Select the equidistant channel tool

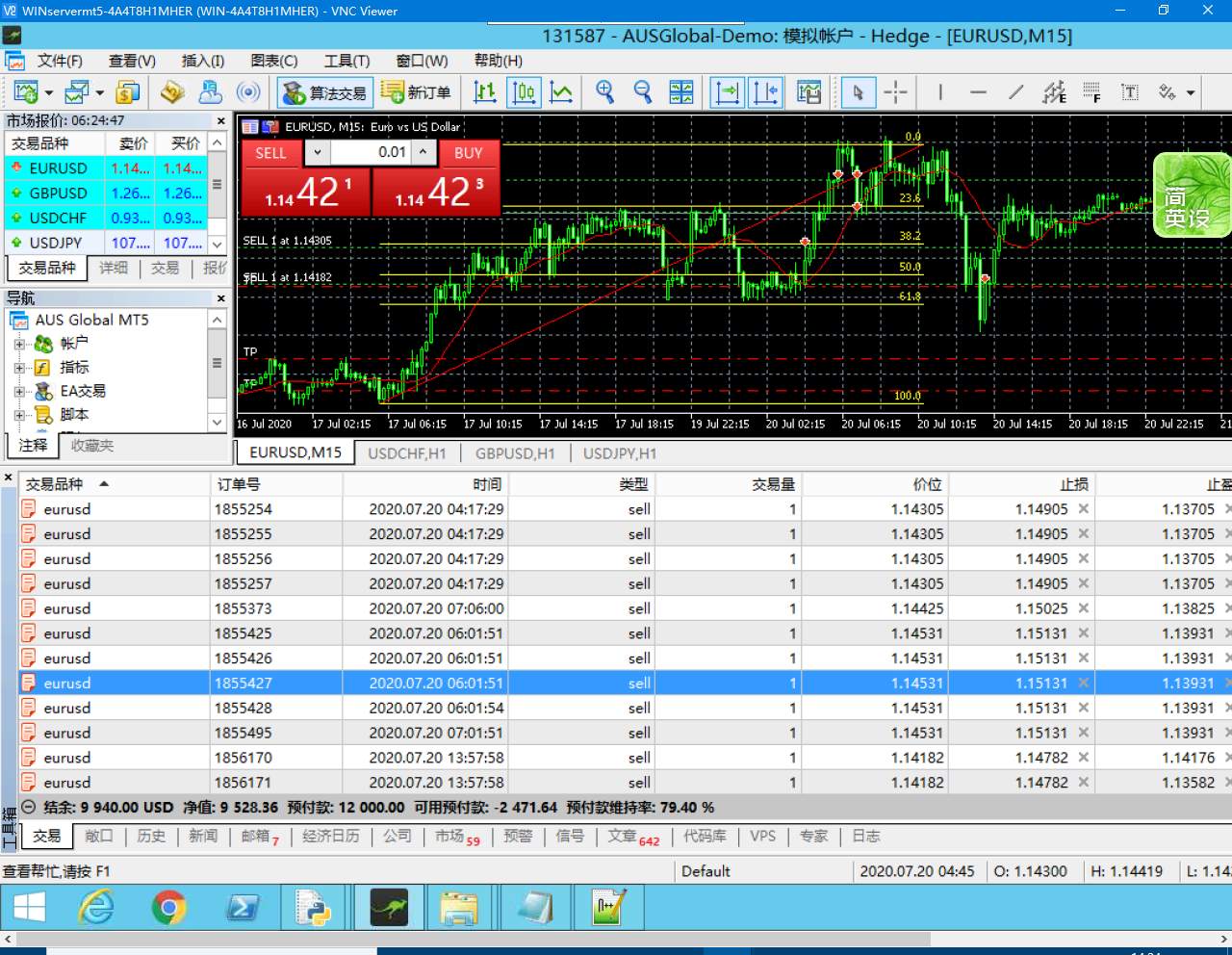click(1055, 92)
